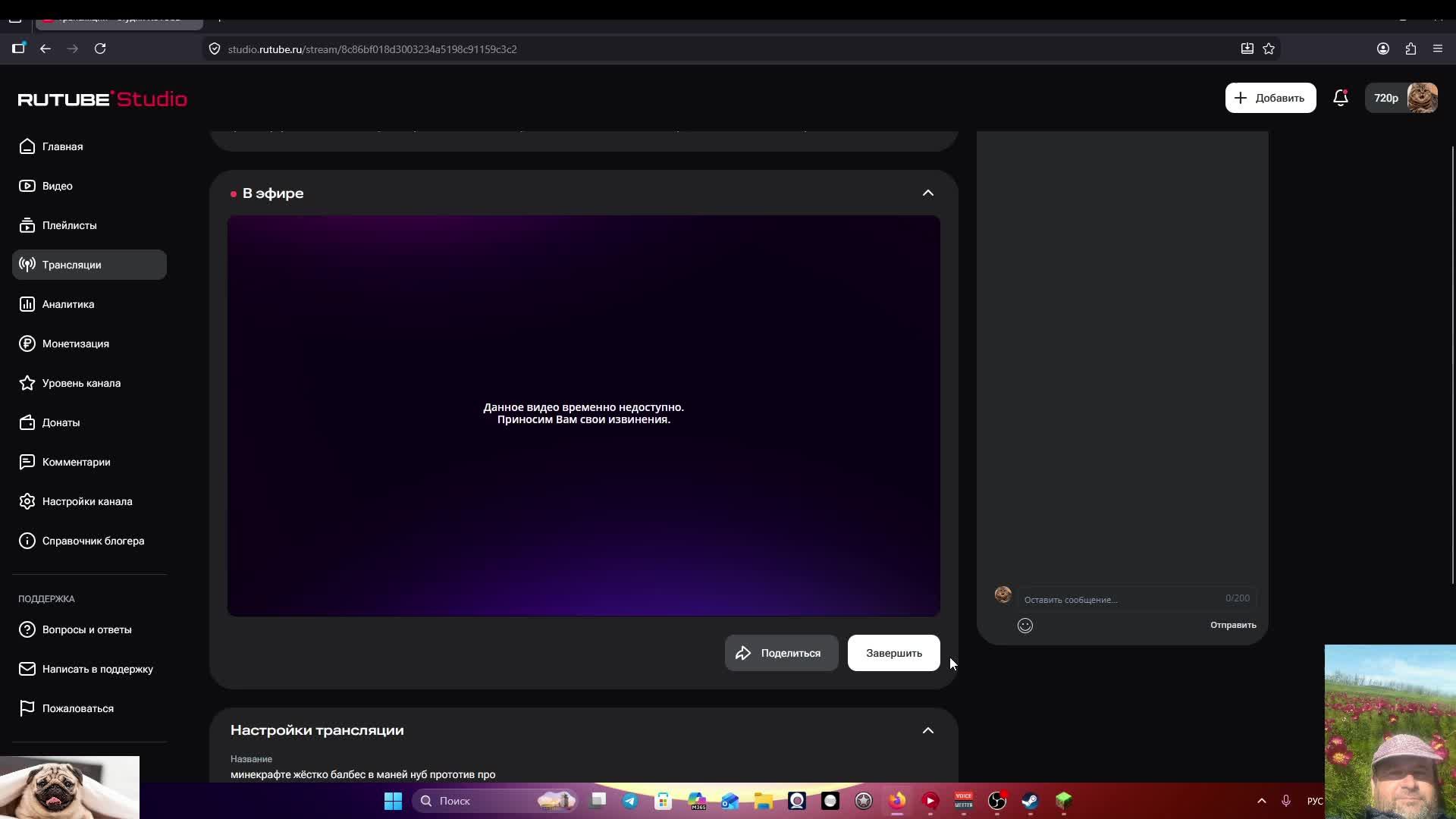Click the Отправить link in chat

pos(1233,625)
